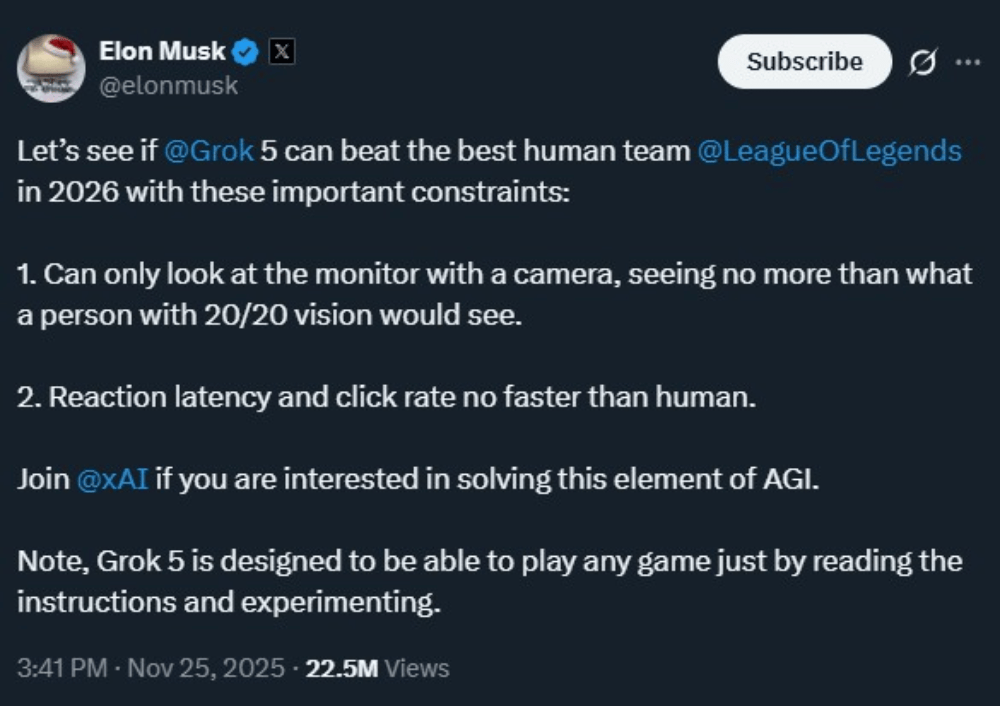This screenshot has height=706, width=1000.
Task: Click the blue verified checkmark badge
Action: point(246,52)
